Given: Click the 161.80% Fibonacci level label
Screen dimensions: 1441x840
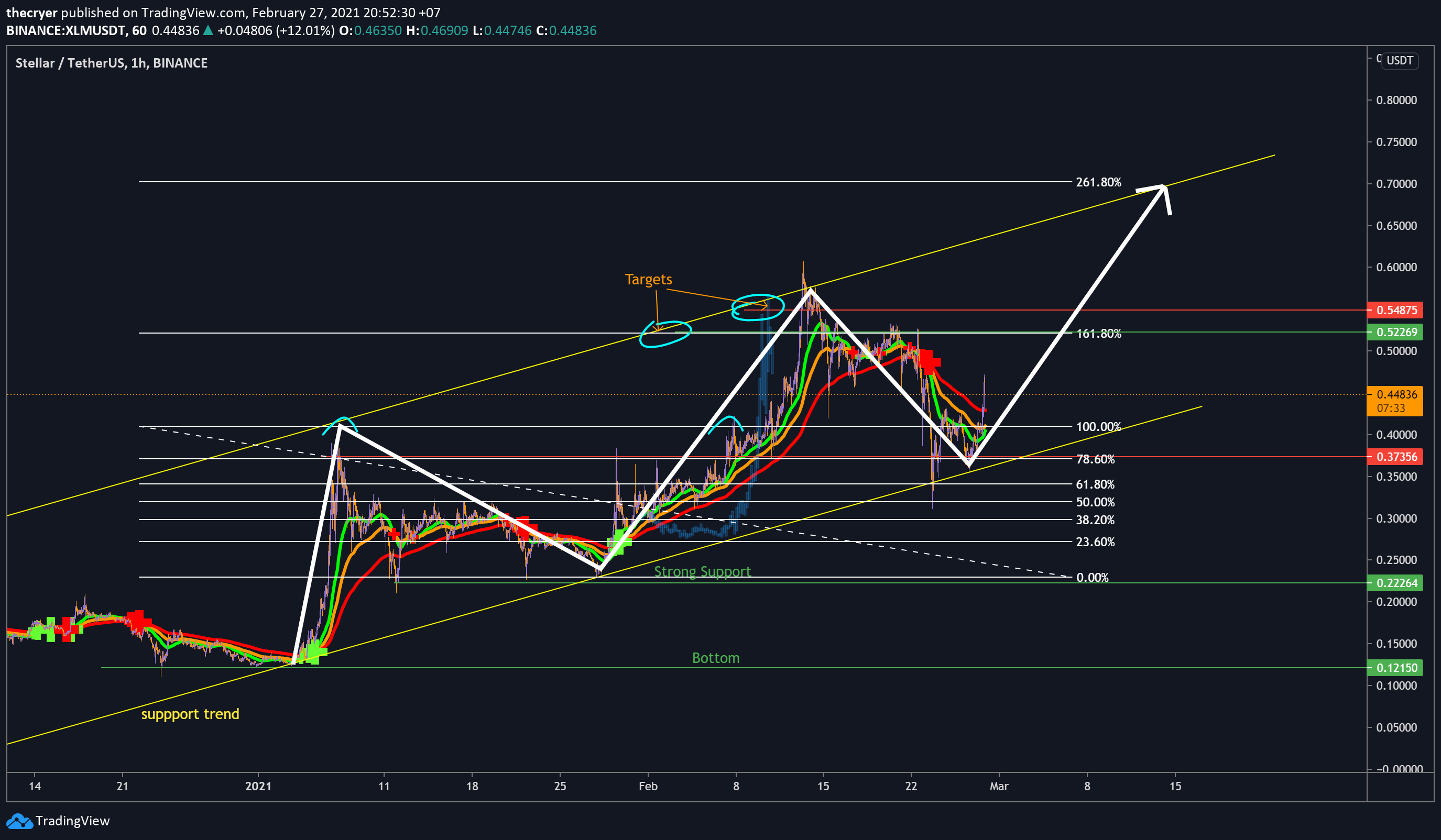Looking at the screenshot, I should pyautogui.click(x=1098, y=334).
